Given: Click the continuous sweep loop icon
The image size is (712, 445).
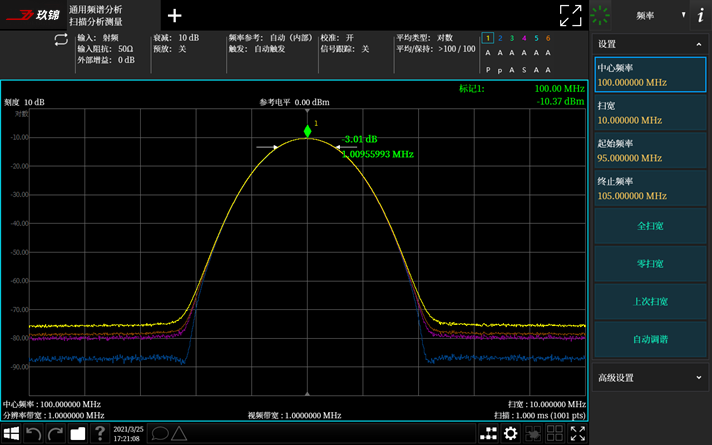Looking at the screenshot, I should coord(61,40).
